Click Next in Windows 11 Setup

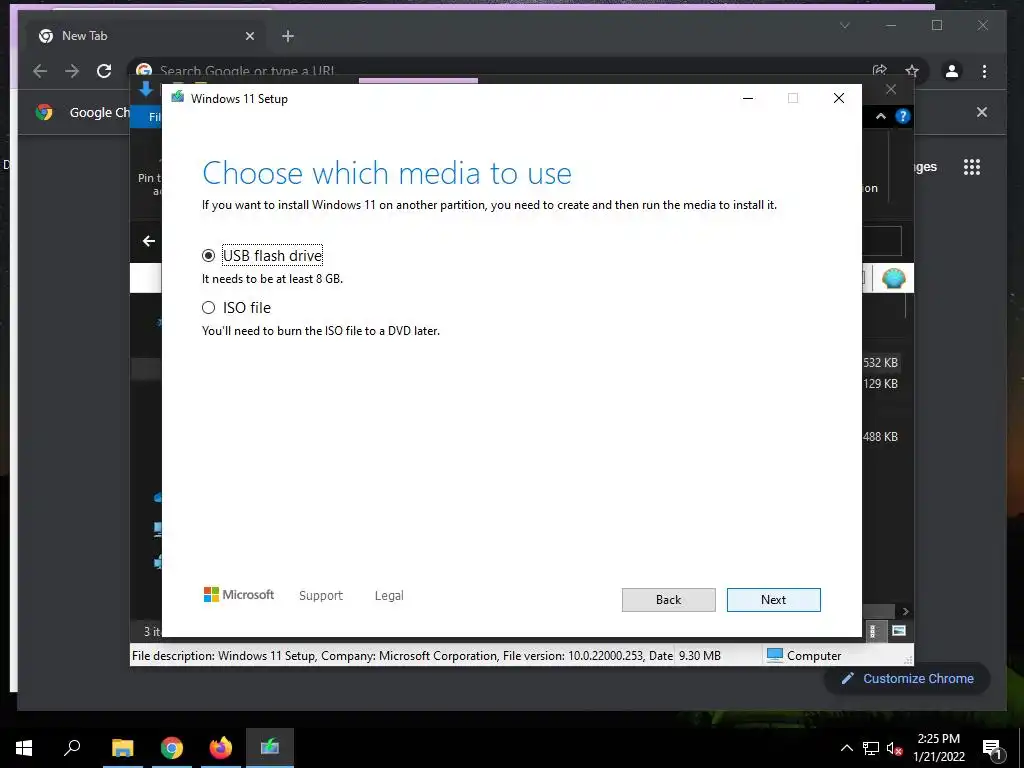773,600
